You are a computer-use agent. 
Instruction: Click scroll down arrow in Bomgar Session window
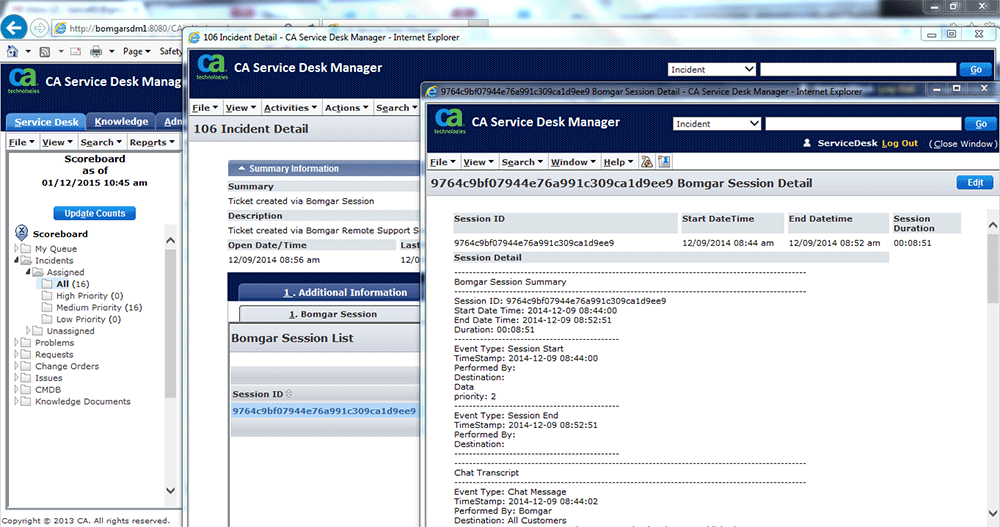[x=992, y=513]
